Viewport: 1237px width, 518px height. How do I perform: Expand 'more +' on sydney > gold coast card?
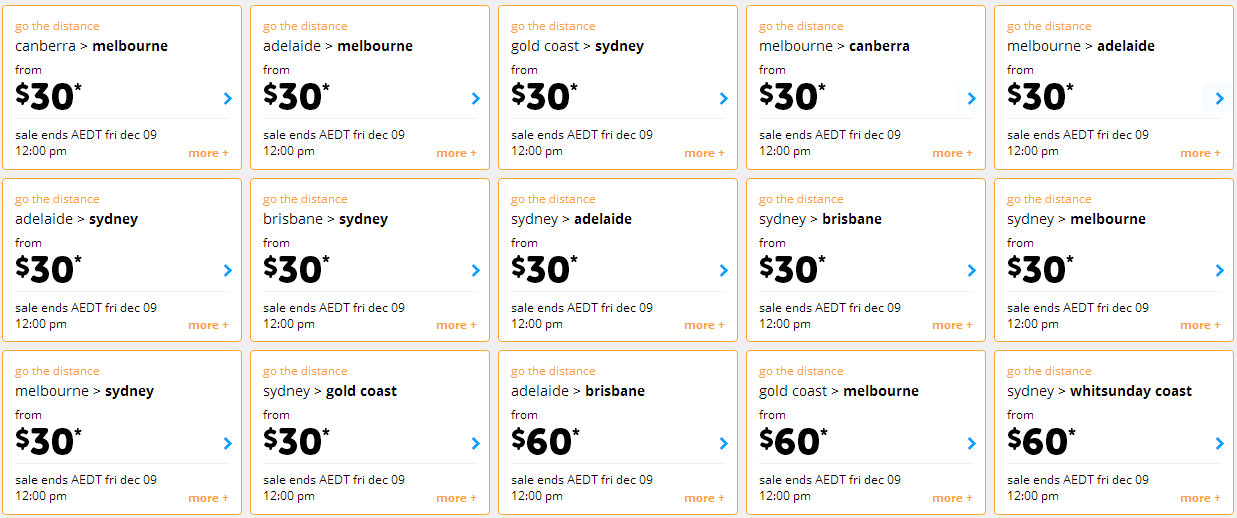tap(456, 498)
